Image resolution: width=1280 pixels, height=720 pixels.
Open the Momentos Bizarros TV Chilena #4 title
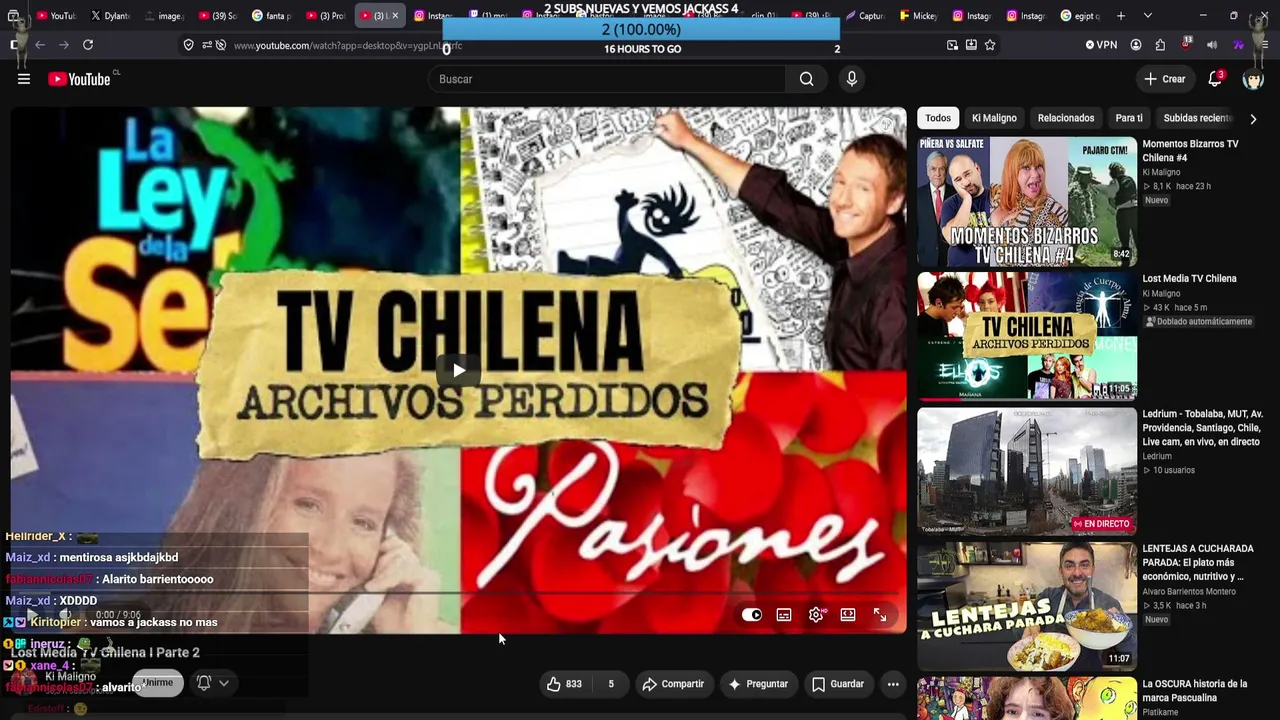click(x=1191, y=151)
